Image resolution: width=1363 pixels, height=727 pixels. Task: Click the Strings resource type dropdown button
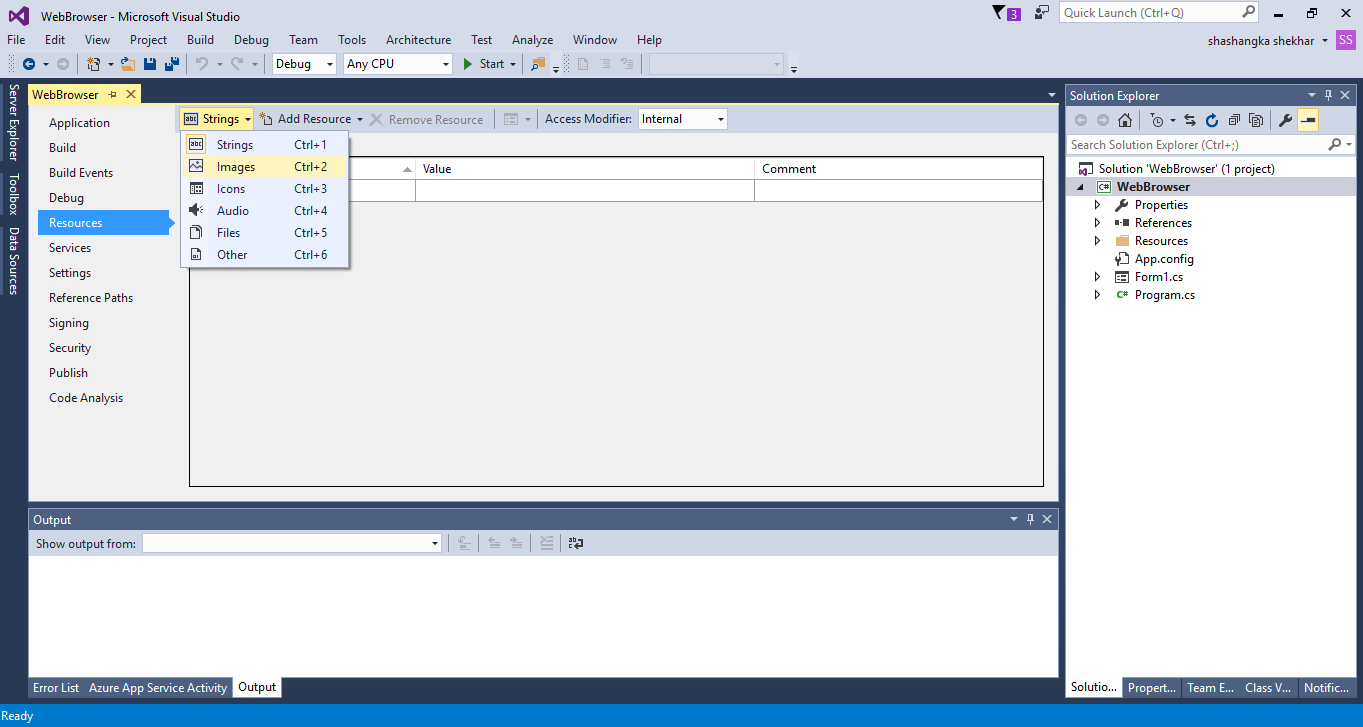217,119
